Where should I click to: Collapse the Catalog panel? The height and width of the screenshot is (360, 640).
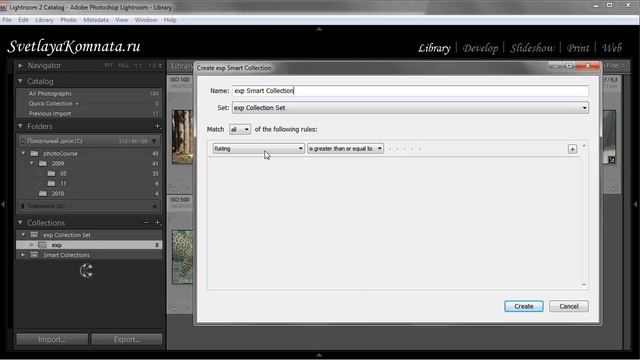20,81
